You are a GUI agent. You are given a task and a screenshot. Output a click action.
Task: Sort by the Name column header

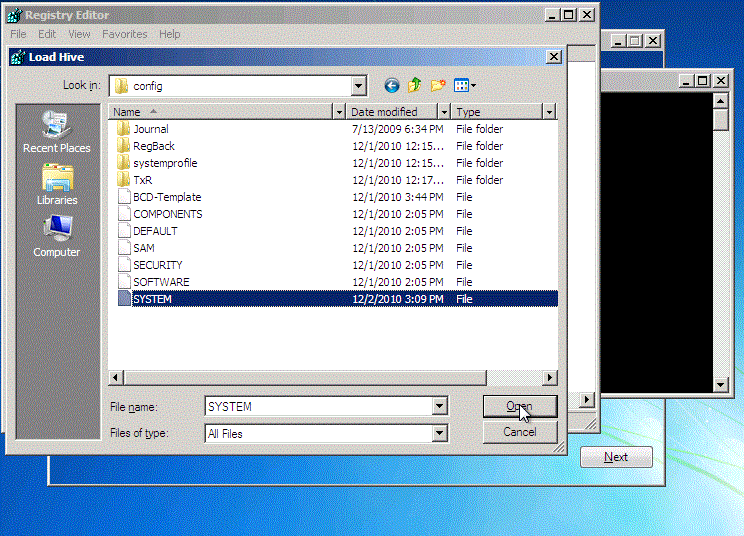(221, 112)
